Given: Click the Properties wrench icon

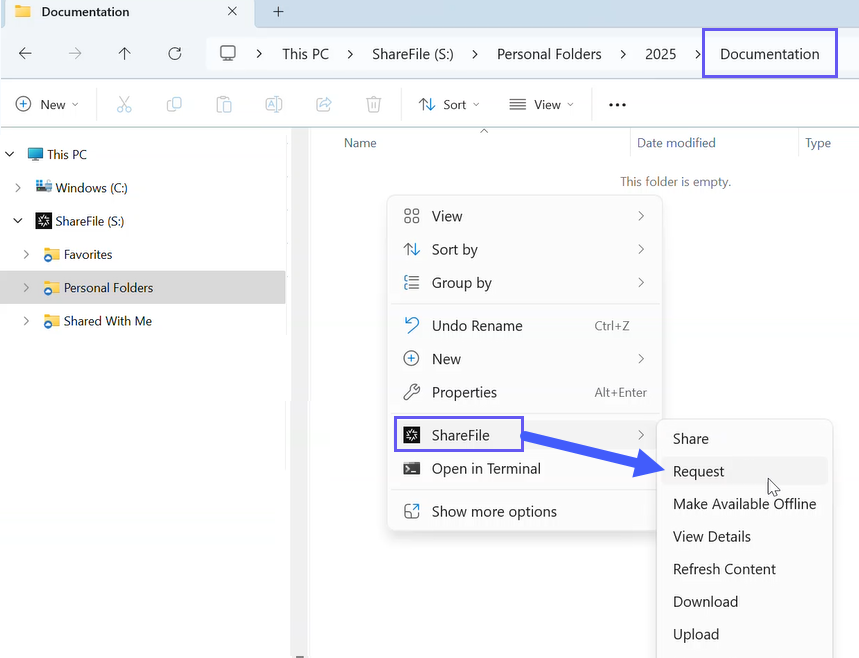Looking at the screenshot, I should (x=412, y=392).
